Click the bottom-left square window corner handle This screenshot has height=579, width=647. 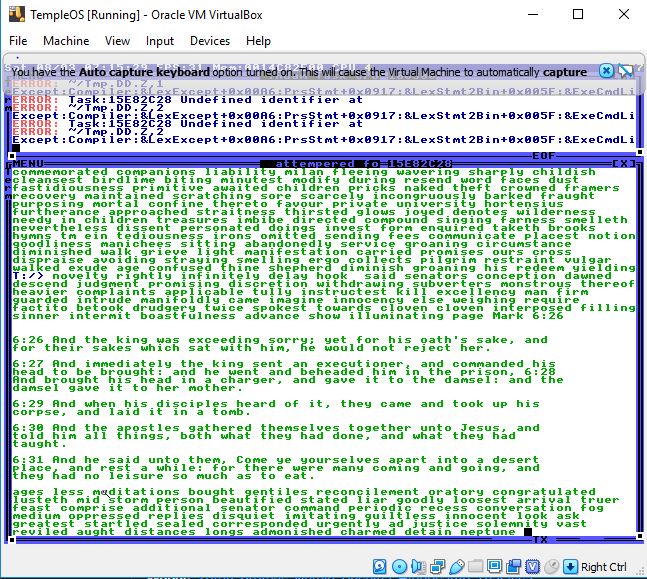[12, 539]
